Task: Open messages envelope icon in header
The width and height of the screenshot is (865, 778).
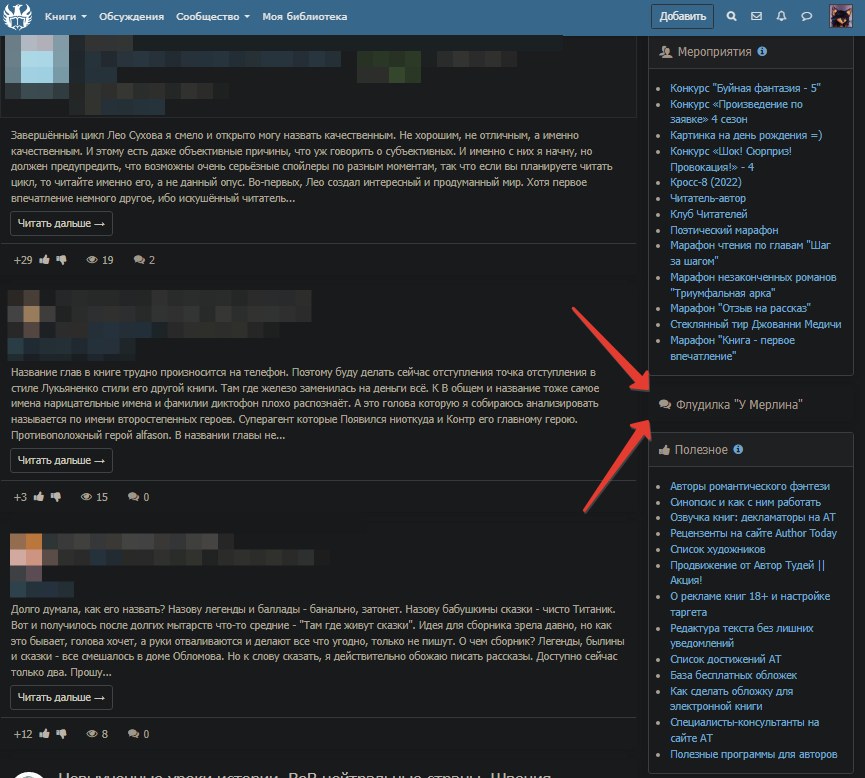Action: click(756, 17)
